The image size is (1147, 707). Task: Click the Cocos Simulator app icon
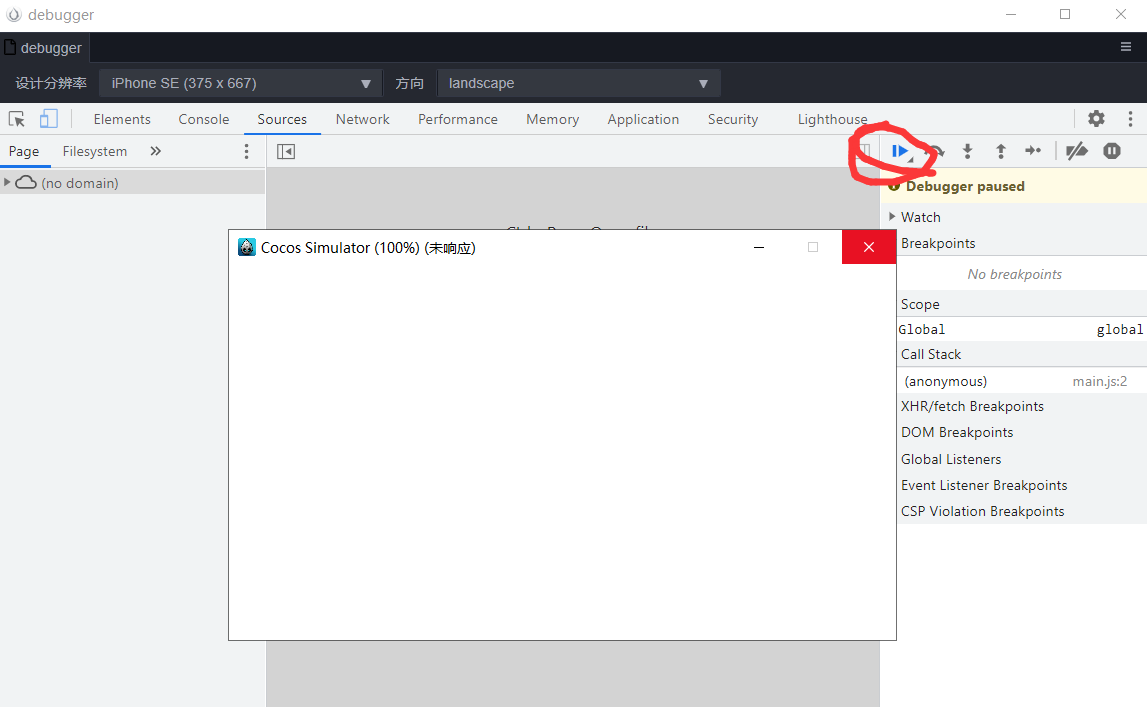[247, 247]
